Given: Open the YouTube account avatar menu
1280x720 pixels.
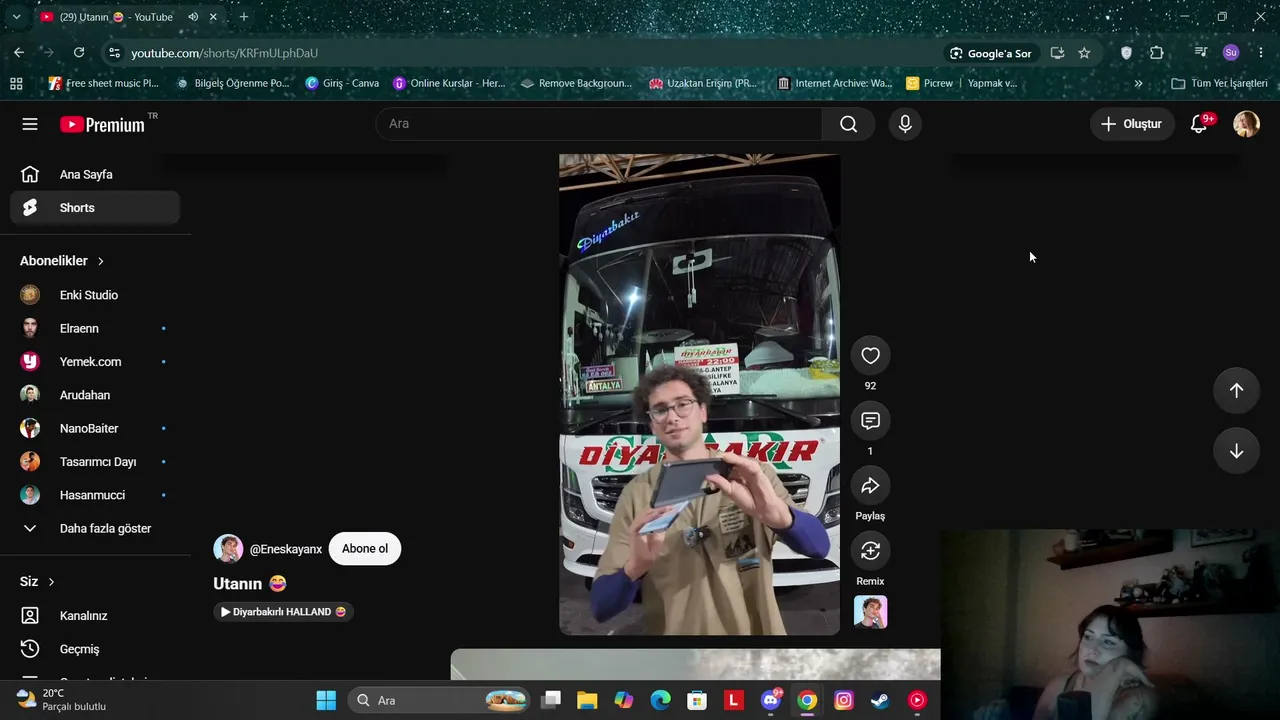Looking at the screenshot, I should (1246, 124).
